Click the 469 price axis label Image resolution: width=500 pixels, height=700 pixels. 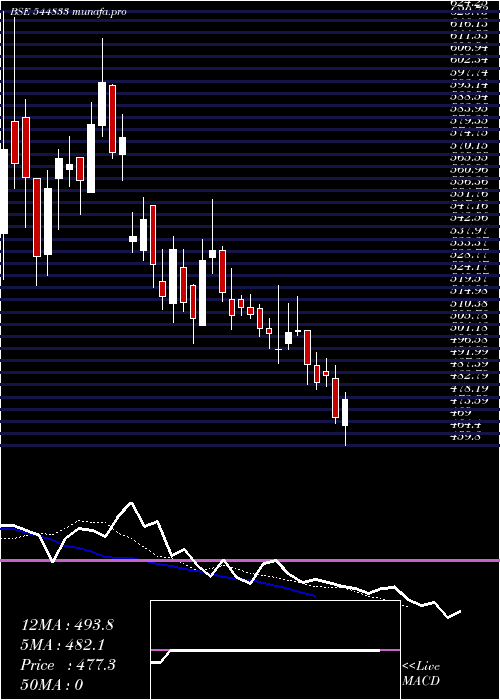coord(459,413)
